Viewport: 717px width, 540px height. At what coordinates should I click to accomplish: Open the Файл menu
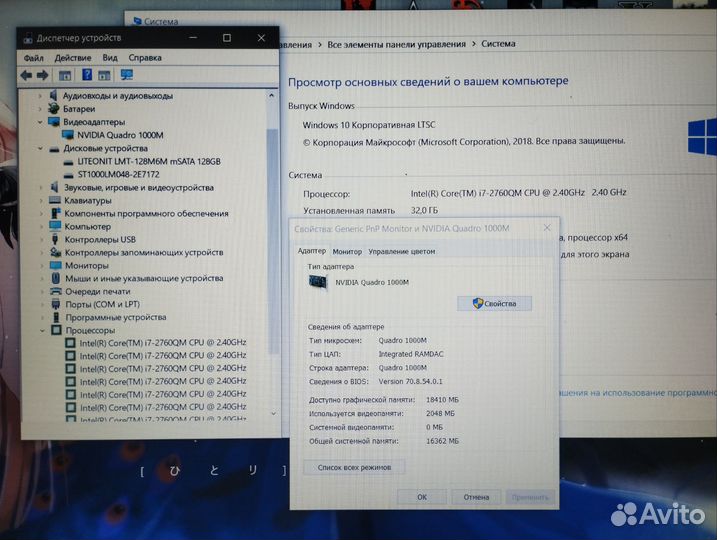(x=34, y=58)
